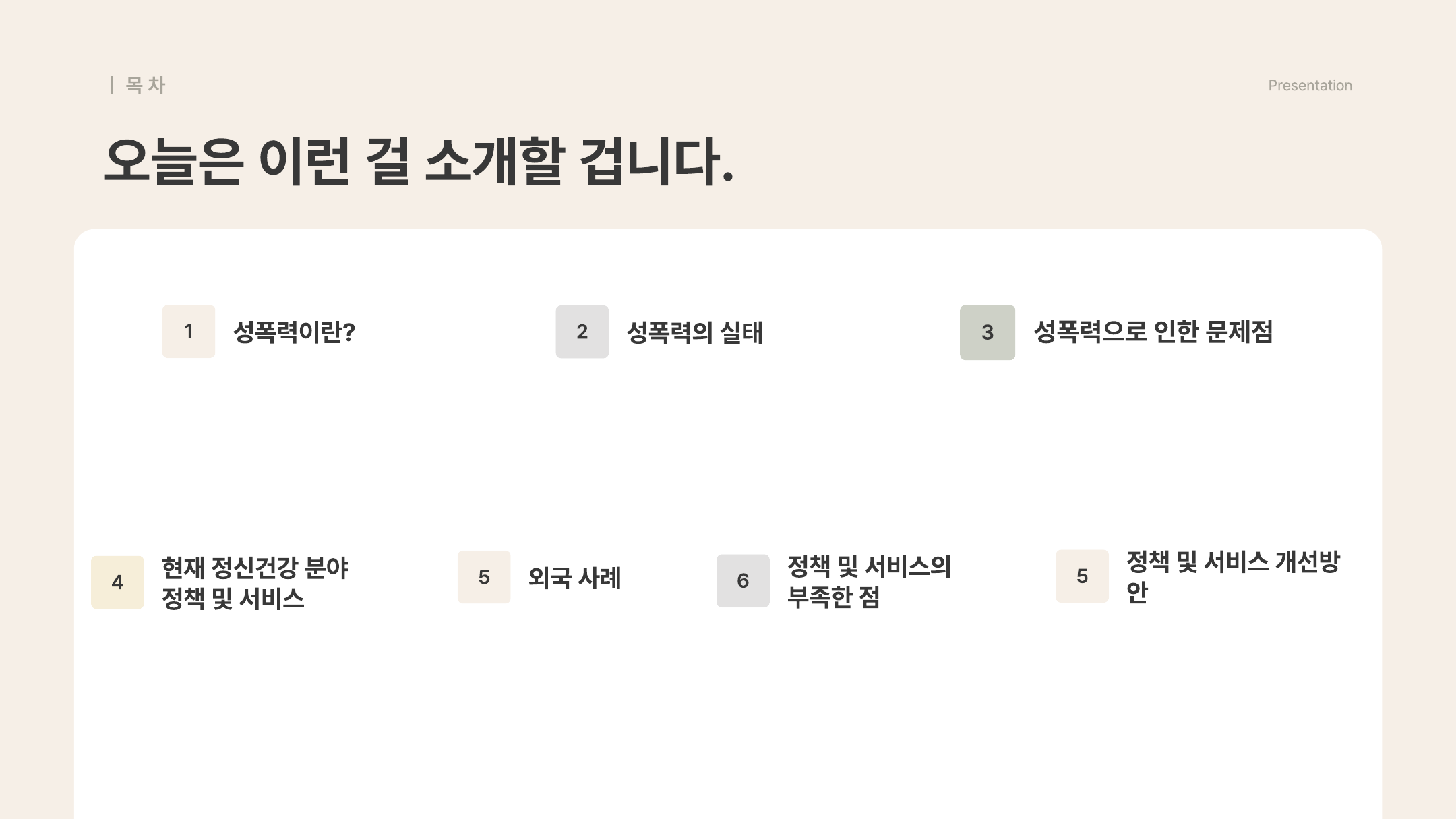Click the word 오늘은 in the heading
This screenshot has height=819, width=1456.
(x=174, y=160)
